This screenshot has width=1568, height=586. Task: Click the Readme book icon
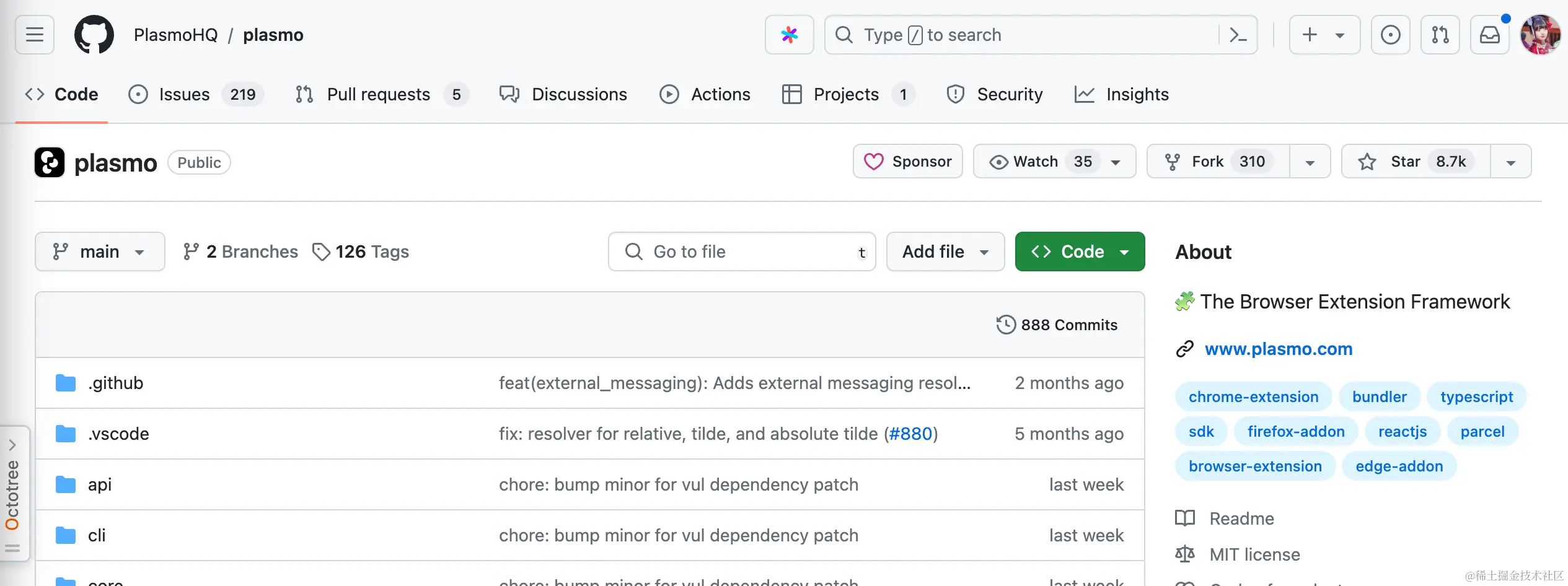point(1184,518)
